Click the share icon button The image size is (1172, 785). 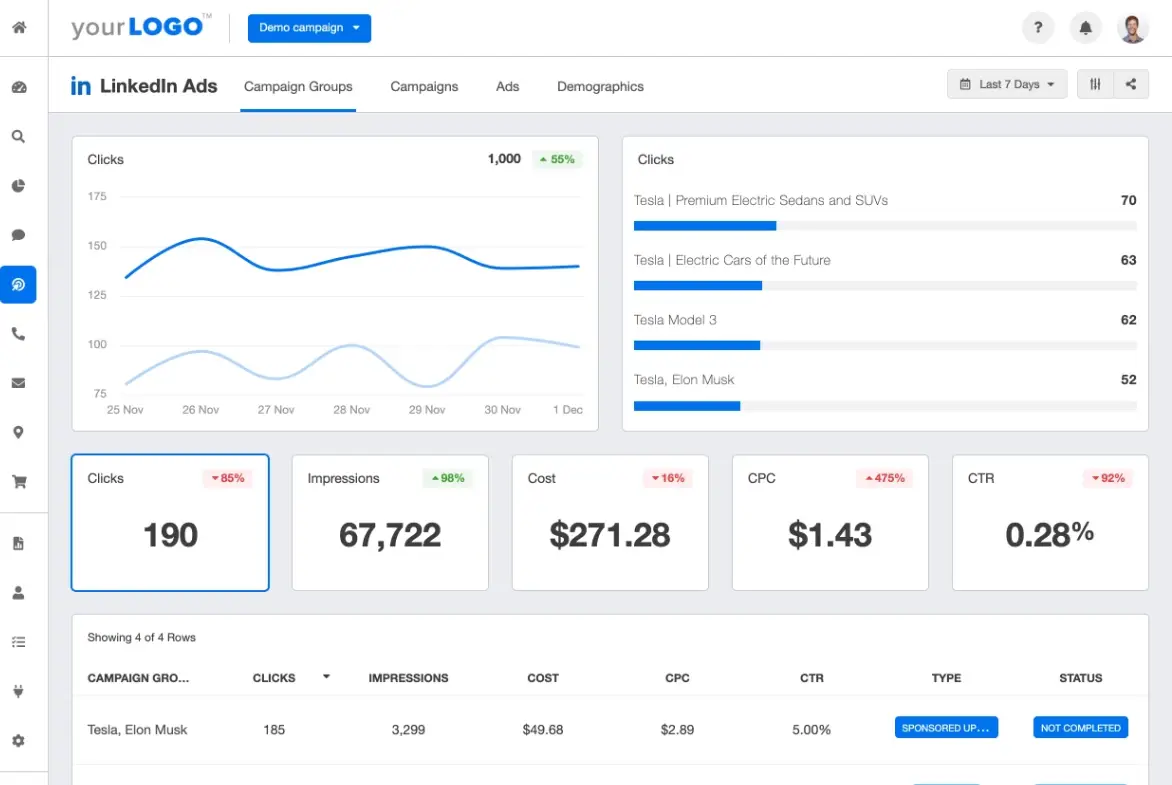click(1131, 85)
